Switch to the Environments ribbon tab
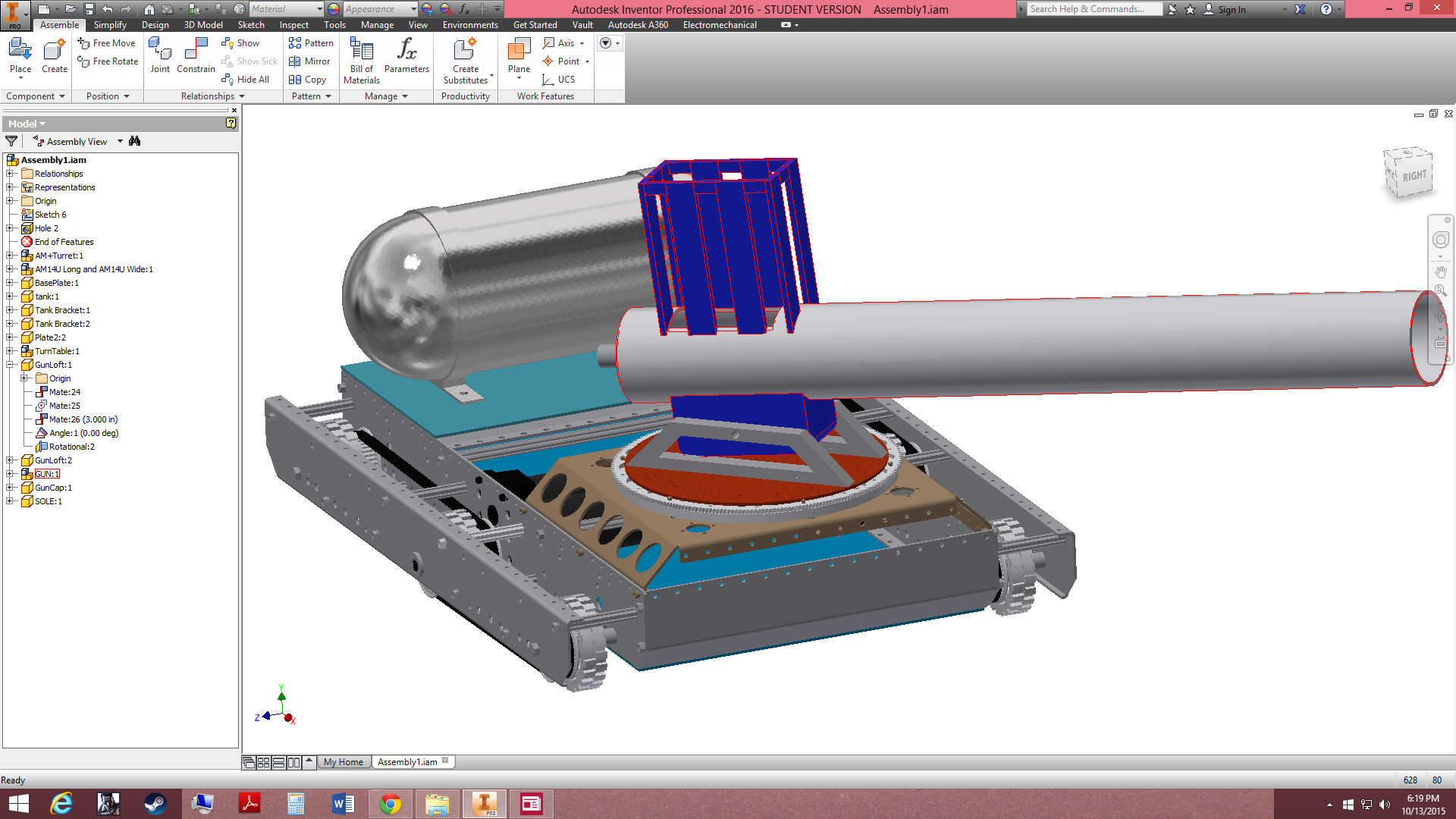This screenshot has height=819, width=1456. (470, 25)
